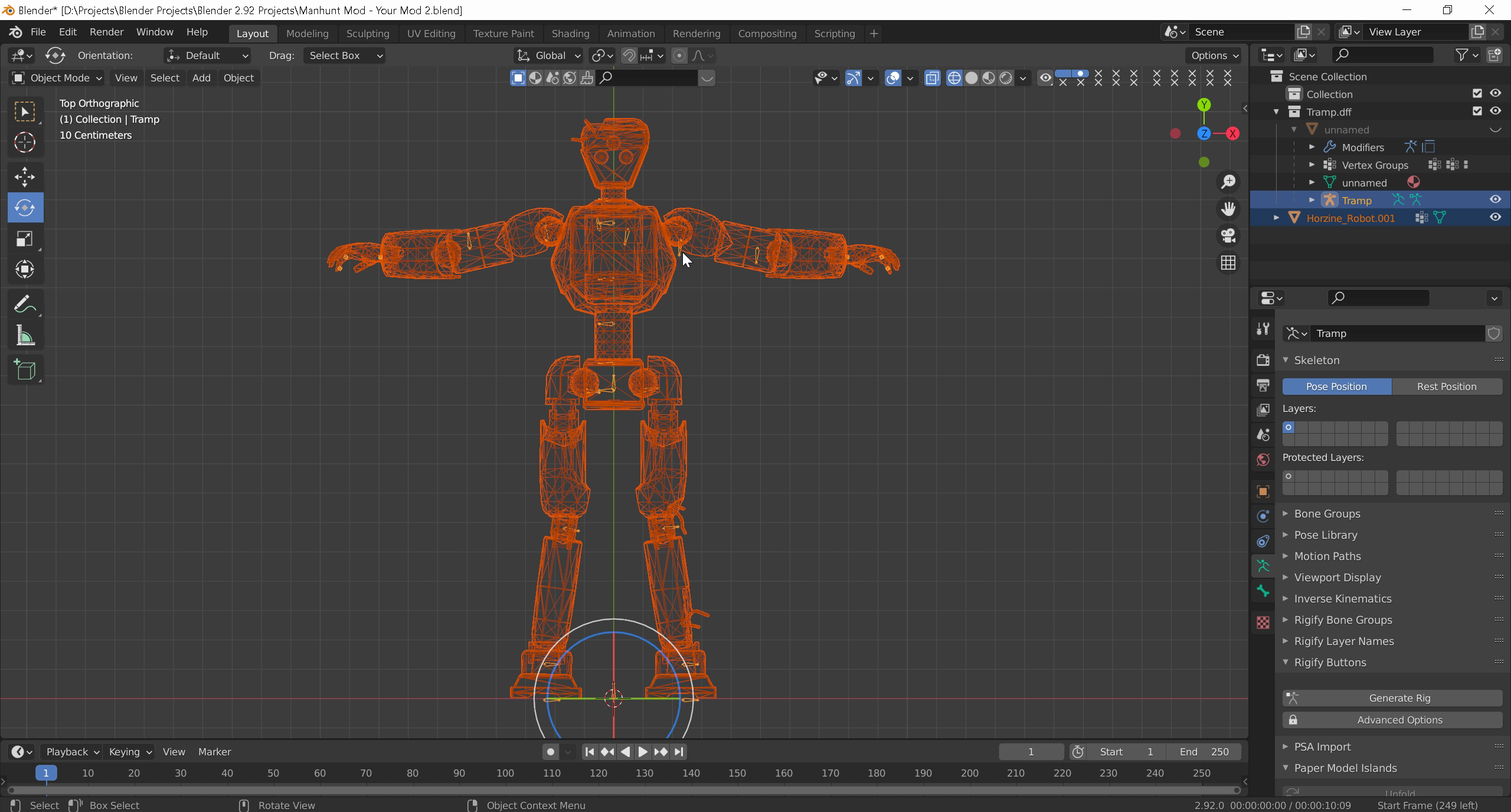
Task: Click frame 100 on the timeline
Action: tap(505, 773)
